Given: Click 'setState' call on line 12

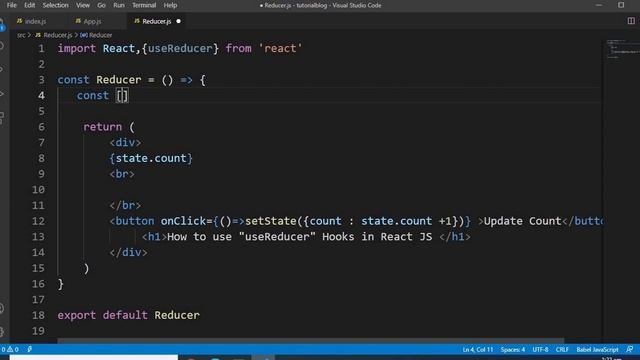Looking at the screenshot, I should (x=271, y=221).
